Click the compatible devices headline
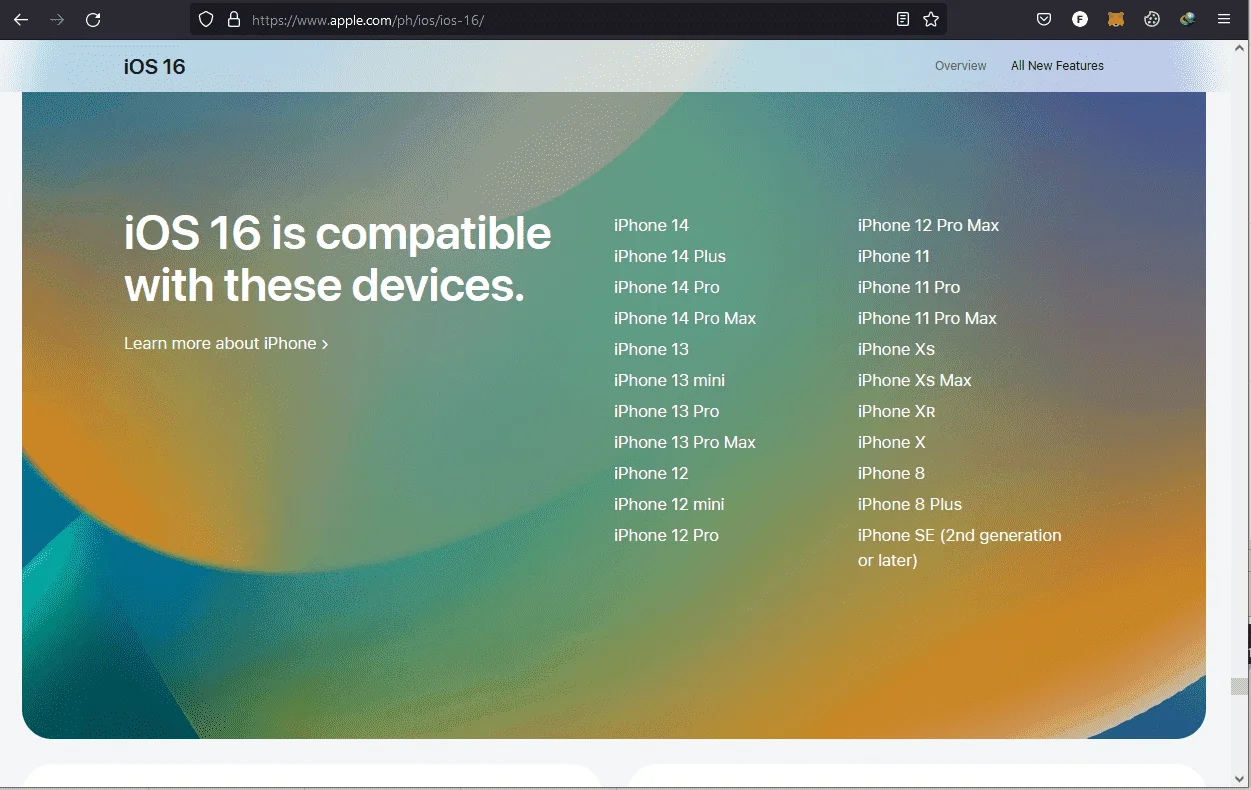Viewport: 1251px width, 790px height. 337,259
